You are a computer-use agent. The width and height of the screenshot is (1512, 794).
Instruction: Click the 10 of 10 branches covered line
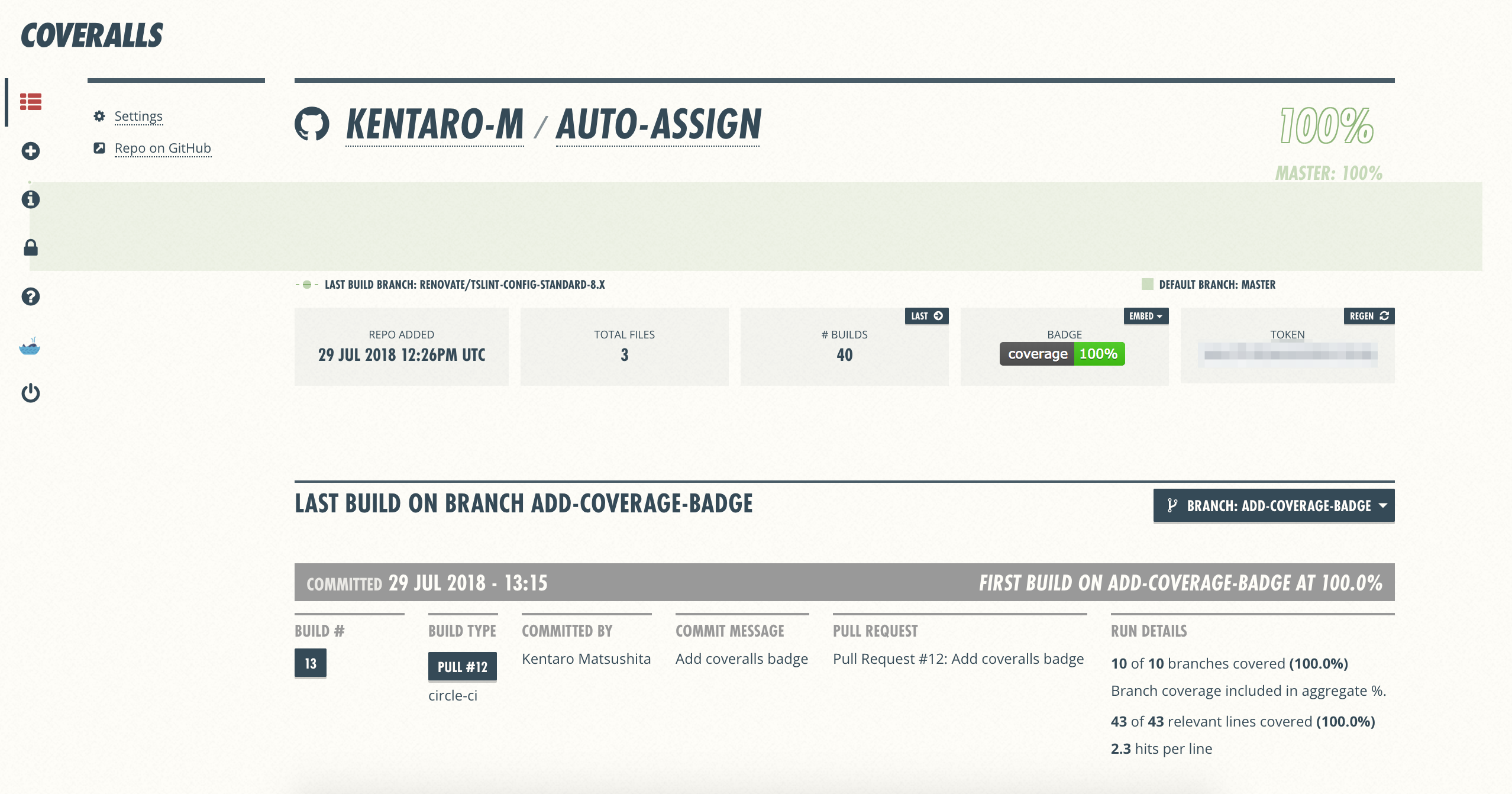[1229, 663]
